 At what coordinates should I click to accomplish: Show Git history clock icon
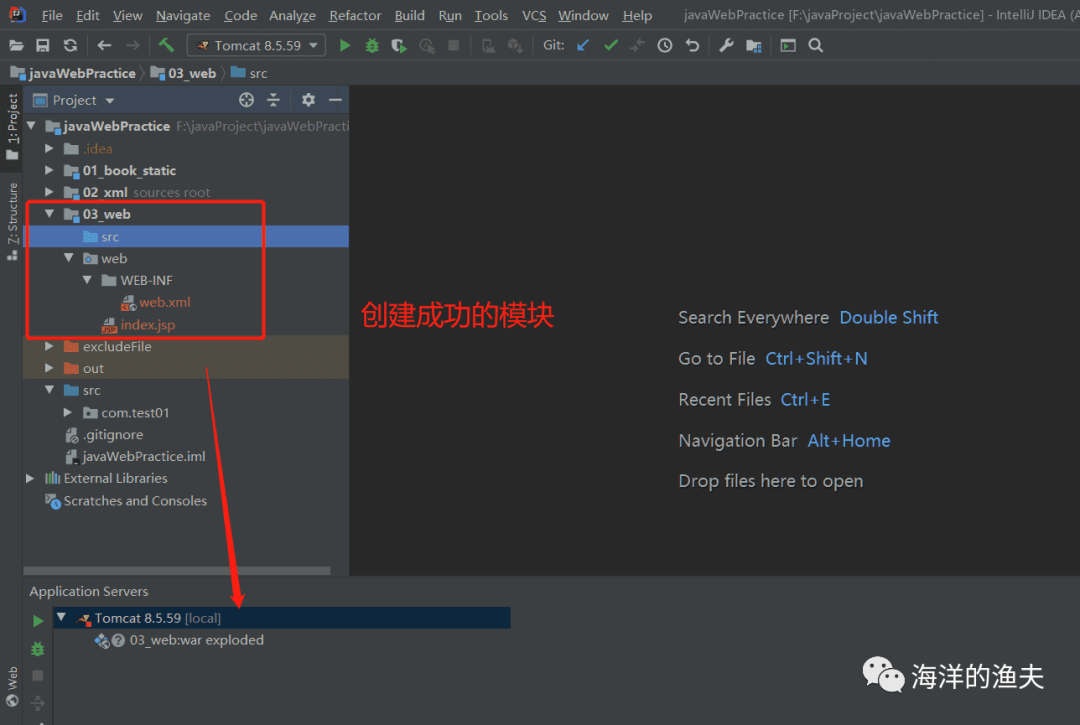[665, 45]
